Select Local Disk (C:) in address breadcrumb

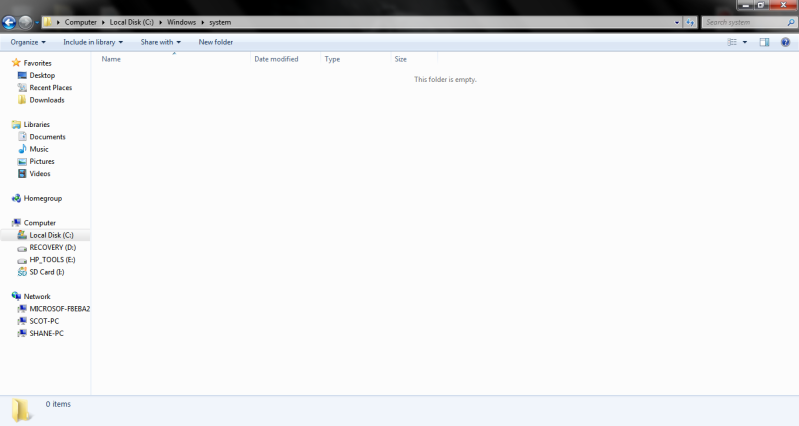click(x=131, y=22)
